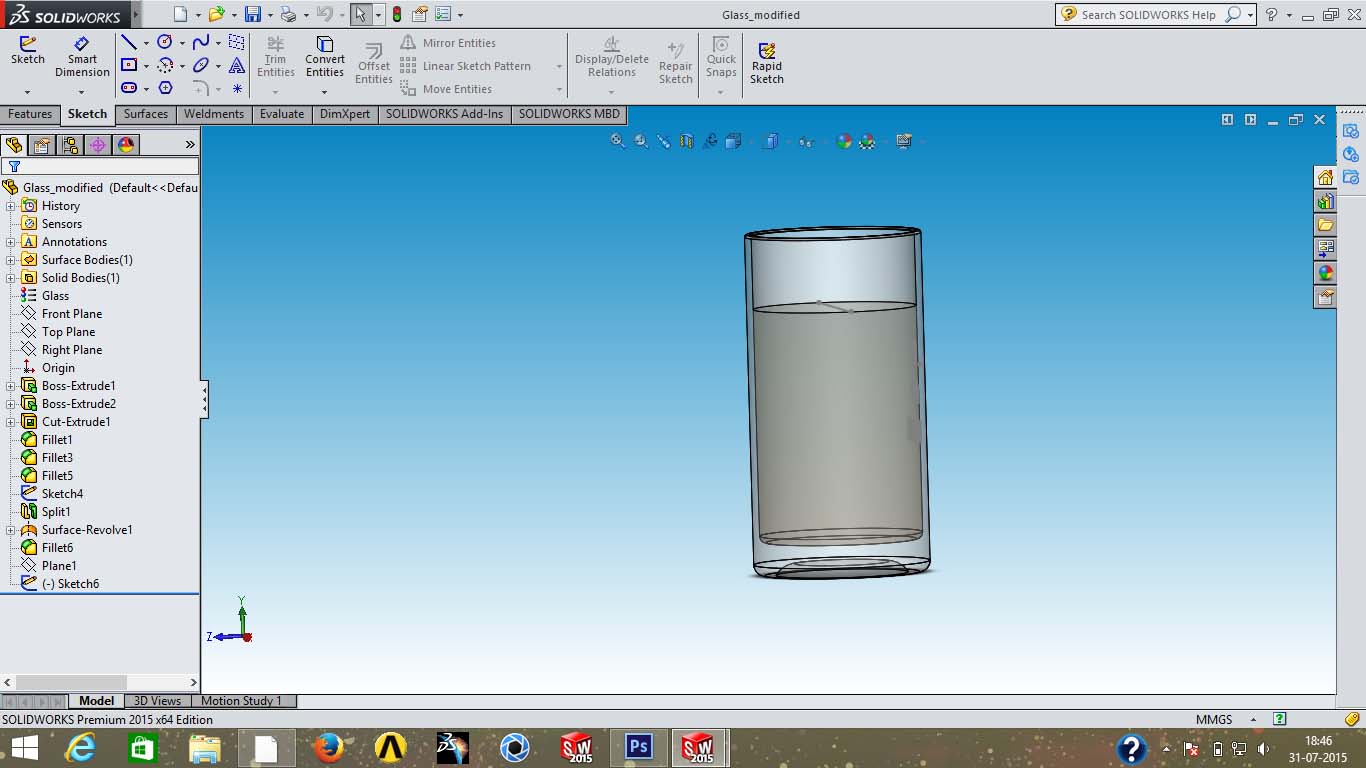Open the DimXpert tab

345,114
